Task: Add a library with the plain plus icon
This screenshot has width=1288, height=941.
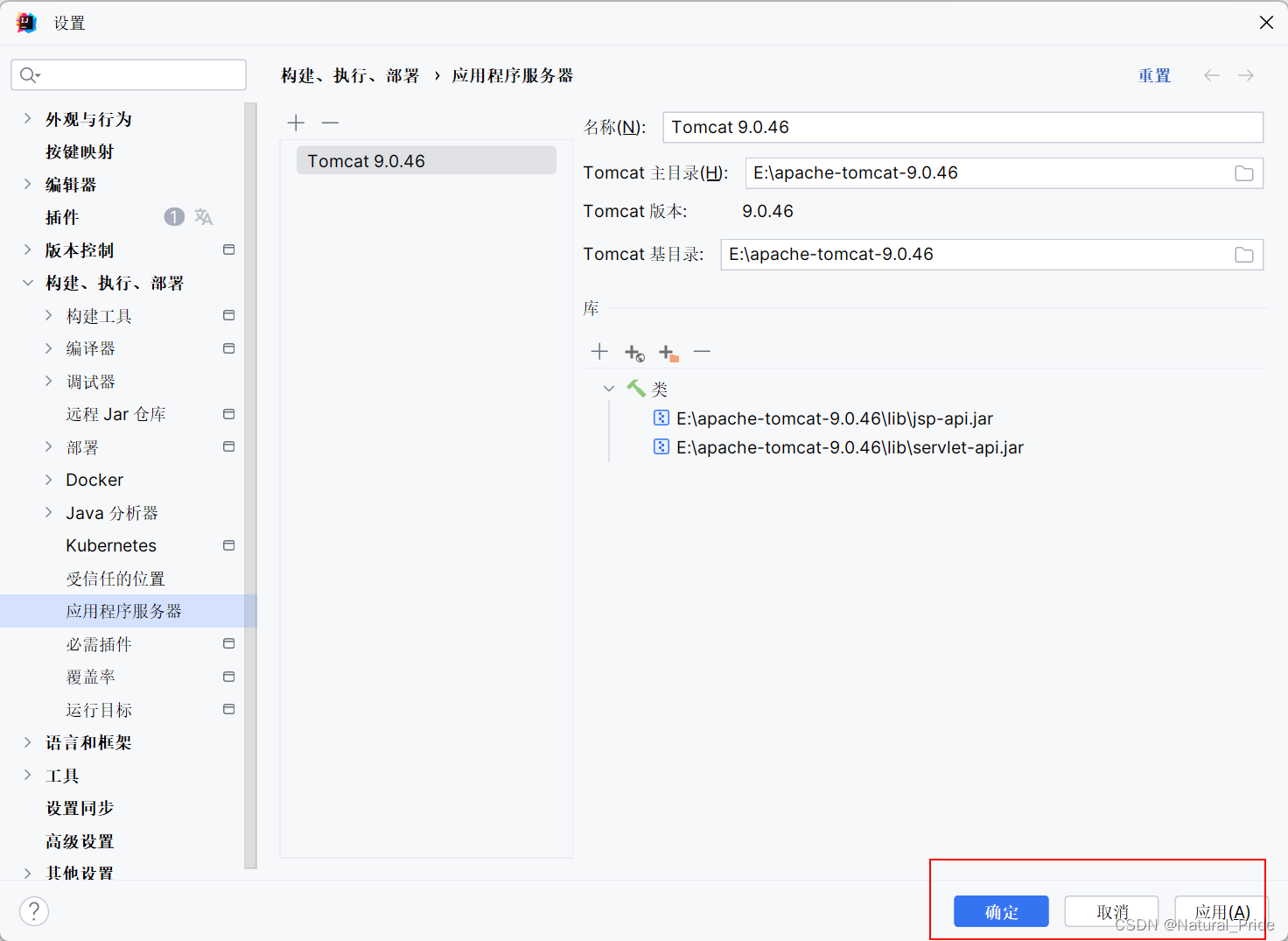Action: pos(599,352)
